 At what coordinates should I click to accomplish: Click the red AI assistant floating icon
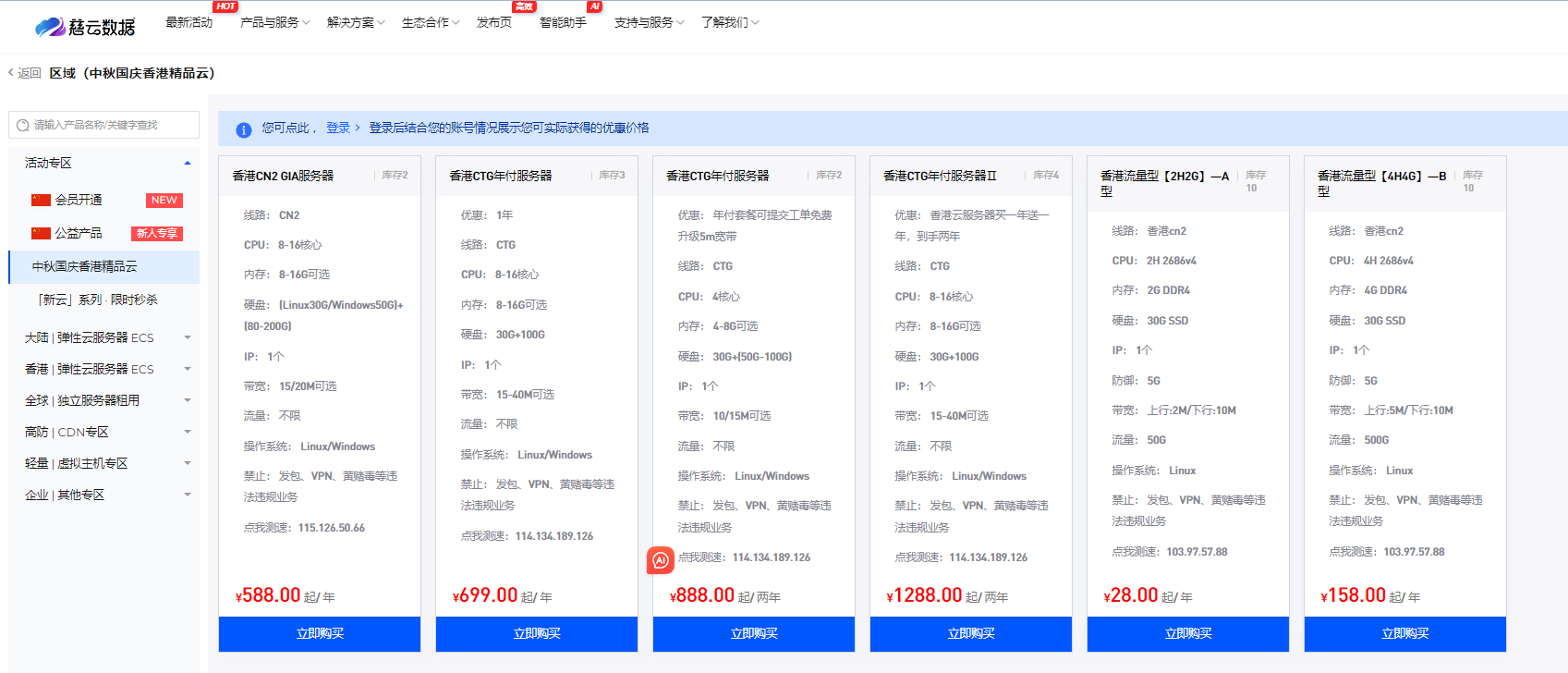(660, 560)
